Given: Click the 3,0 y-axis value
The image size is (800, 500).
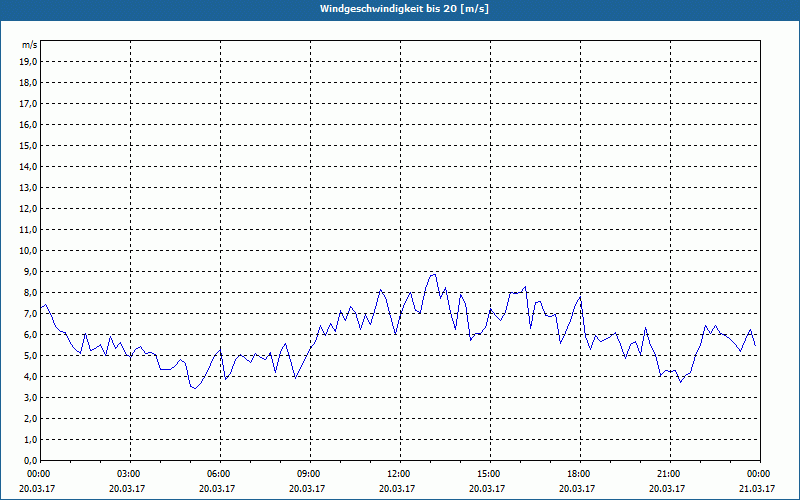Looking at the screenshot, I should pos(30,397).
